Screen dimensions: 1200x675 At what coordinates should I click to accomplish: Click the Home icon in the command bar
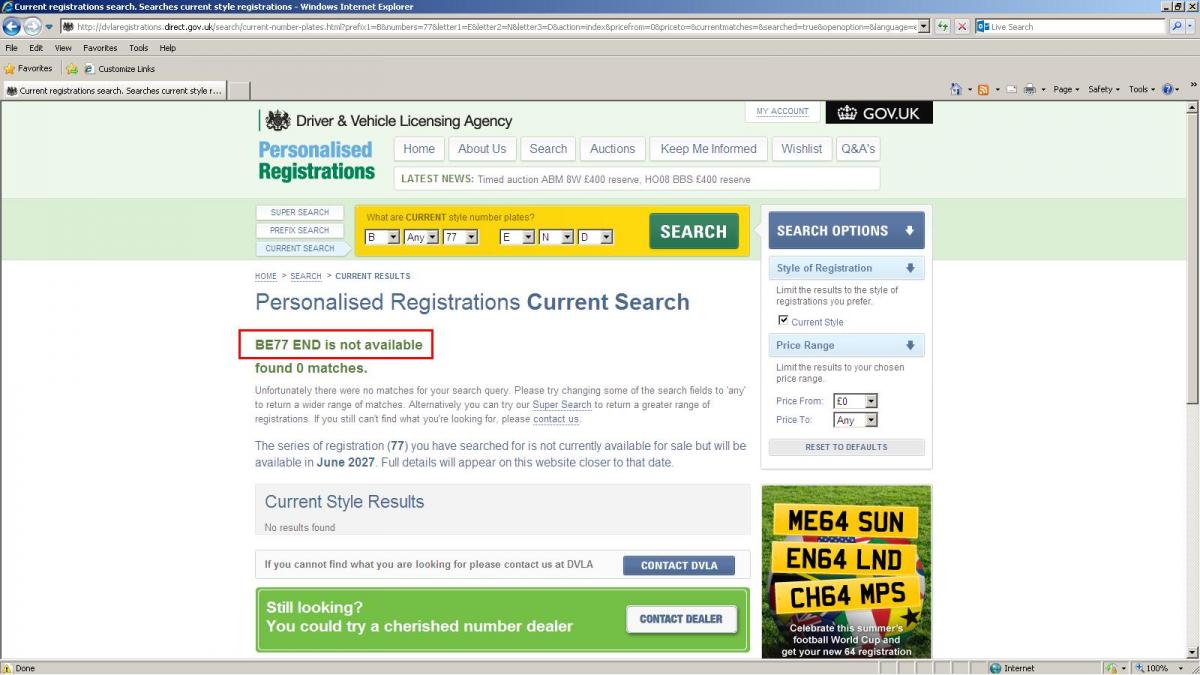coord(957,89)
